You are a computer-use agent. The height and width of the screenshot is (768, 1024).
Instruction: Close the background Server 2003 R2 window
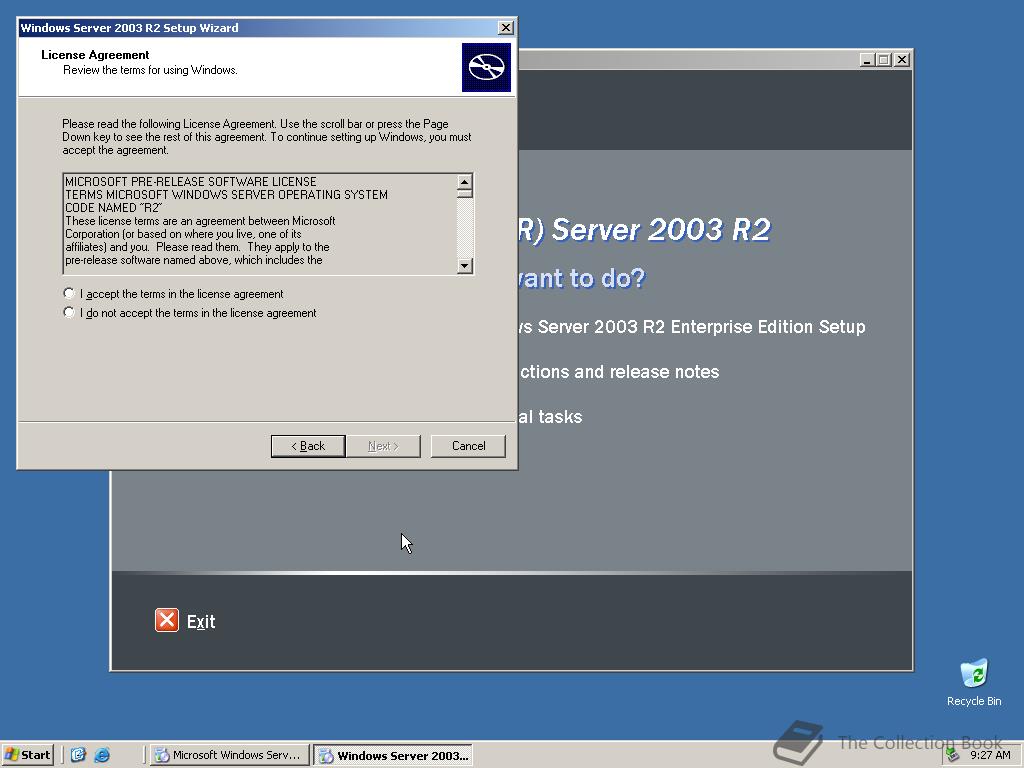pos(902,59)
